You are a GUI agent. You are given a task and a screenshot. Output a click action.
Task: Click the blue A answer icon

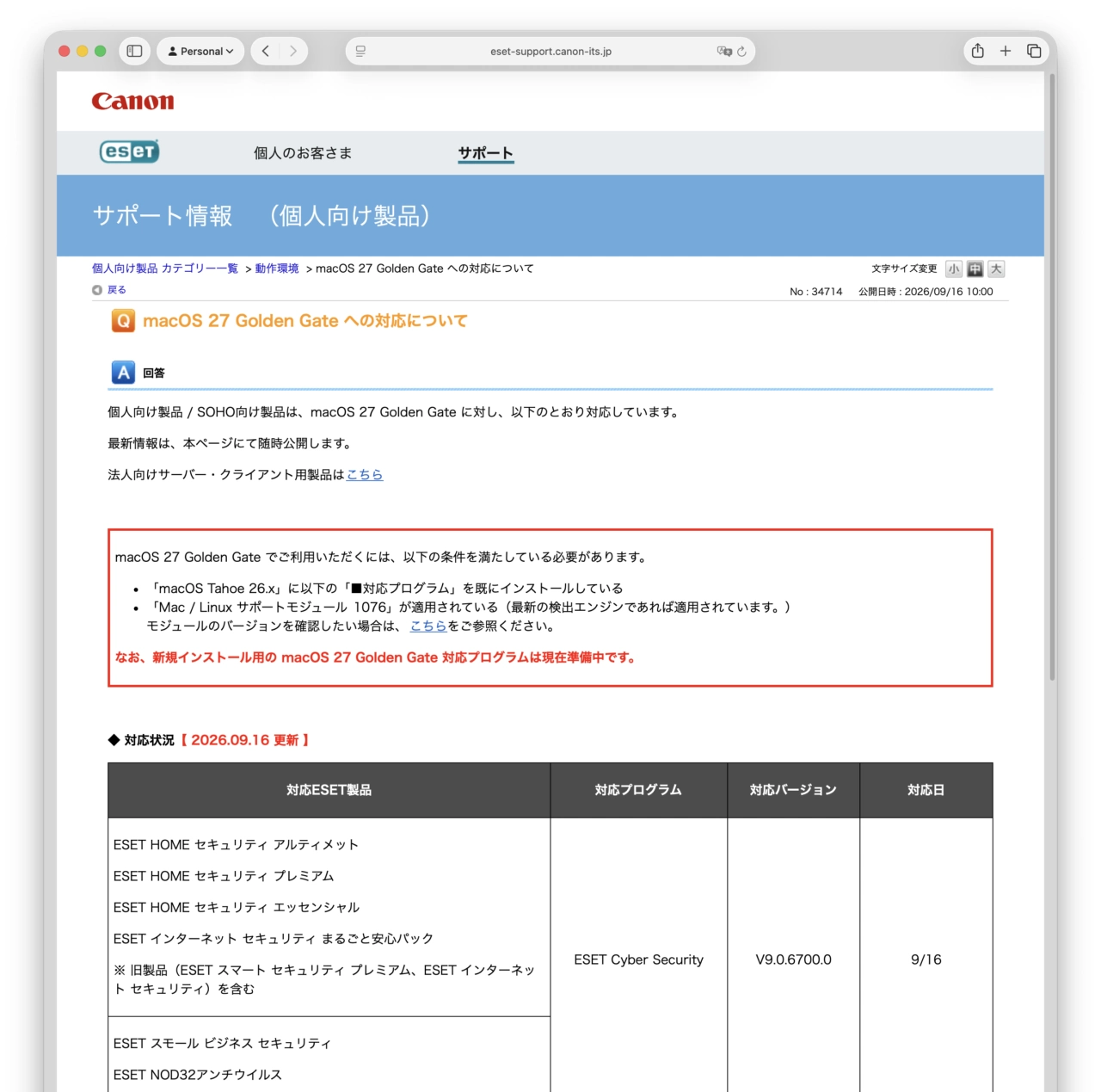(123, 373)
